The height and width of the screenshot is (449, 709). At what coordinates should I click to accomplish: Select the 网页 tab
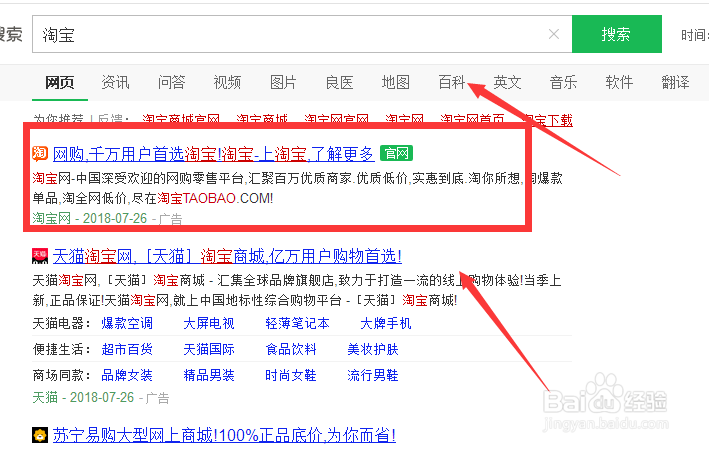click(60, 82)
